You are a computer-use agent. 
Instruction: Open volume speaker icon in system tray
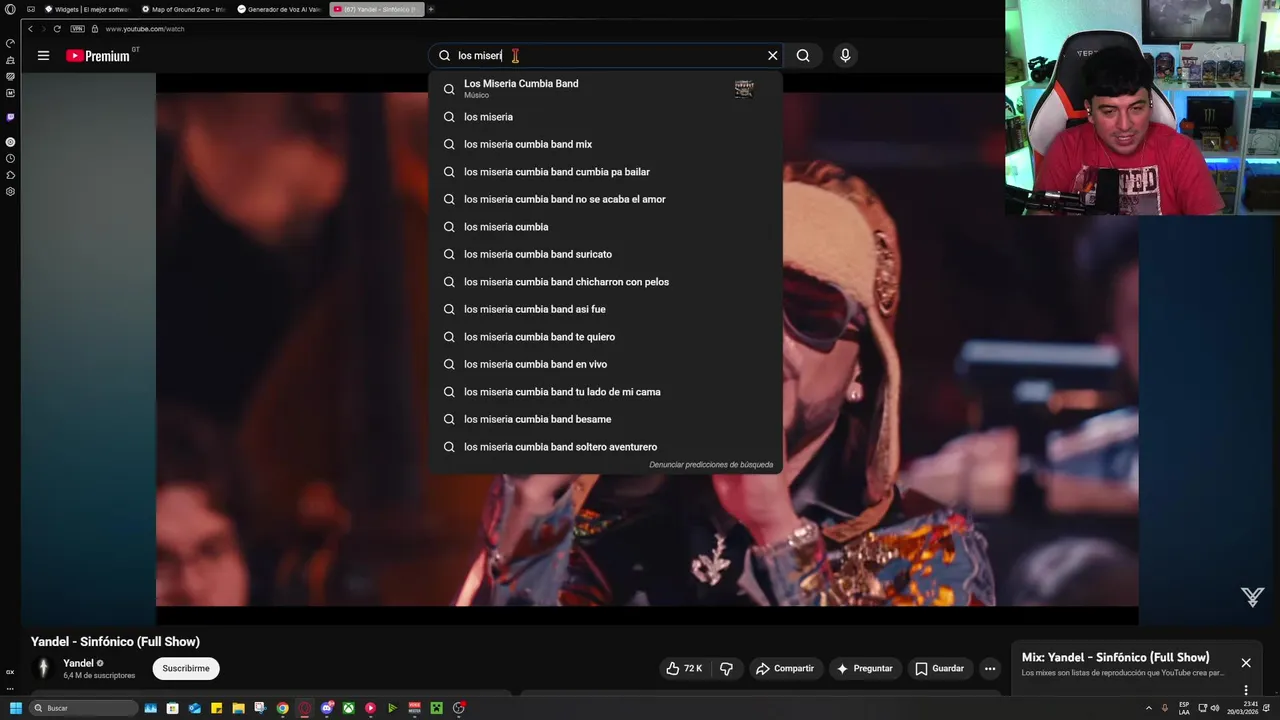pyautogui.click(x=1215, y=708)
